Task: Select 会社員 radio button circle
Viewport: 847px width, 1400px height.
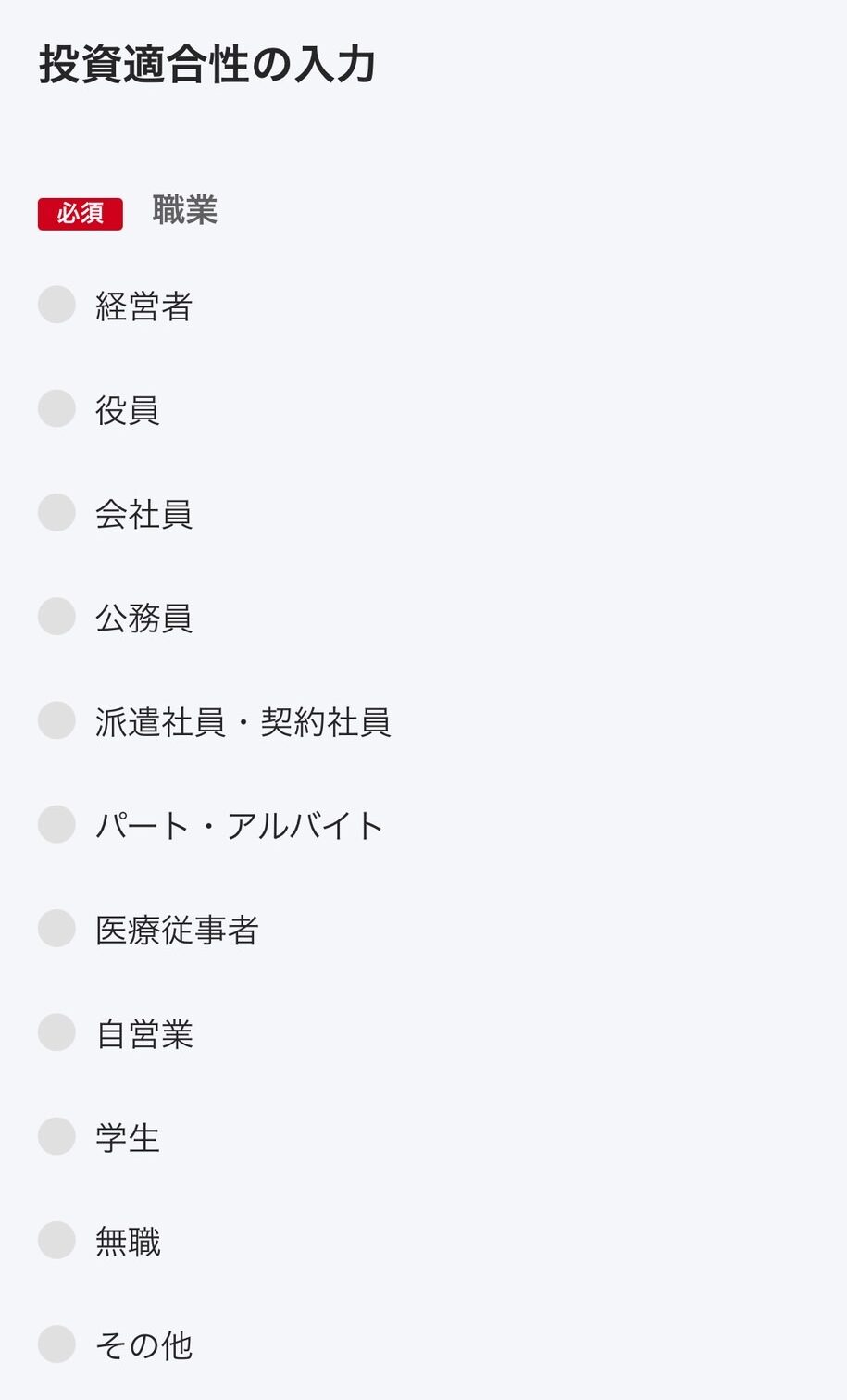Action: [56, 512]
